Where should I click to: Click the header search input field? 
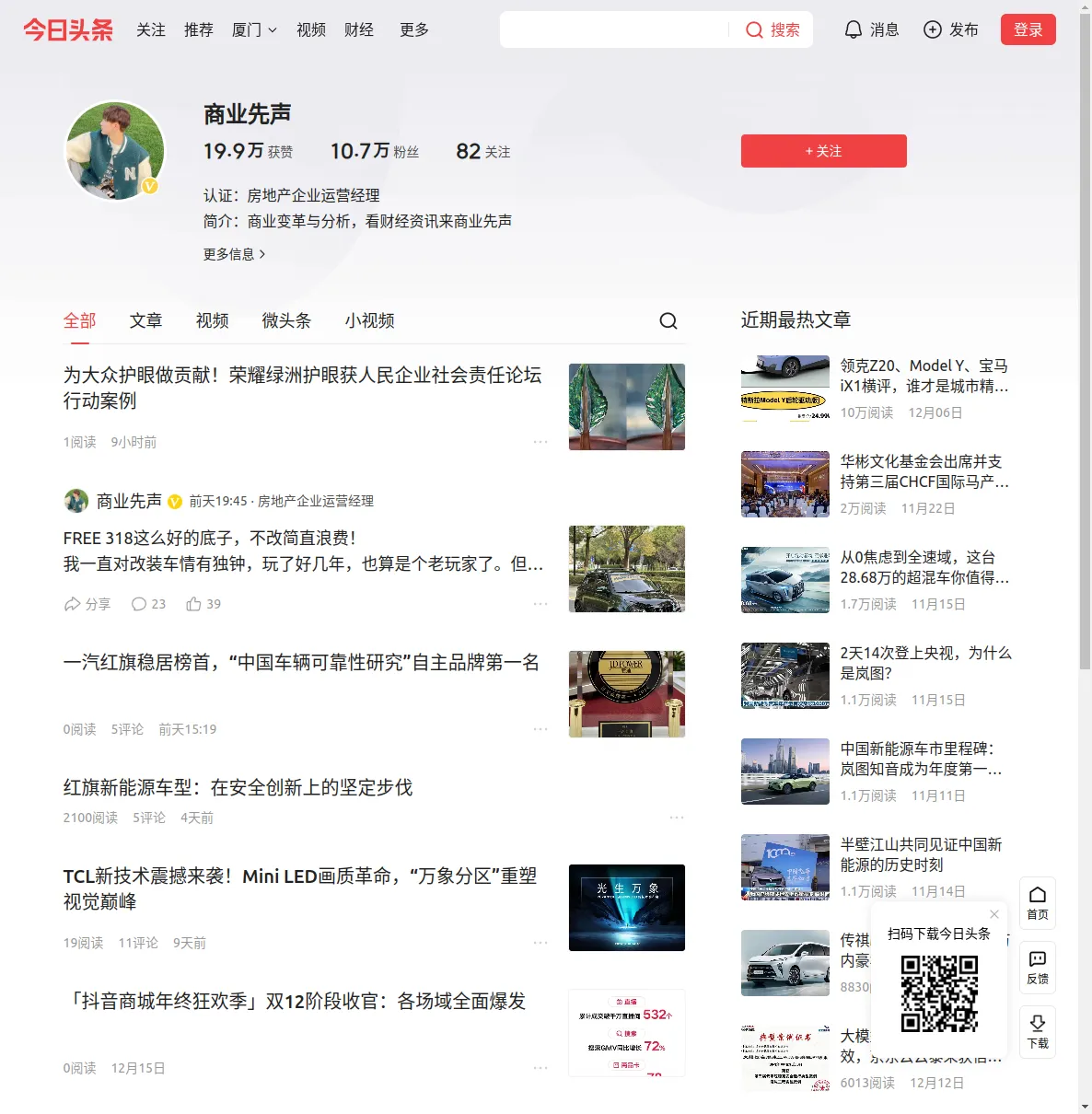pyautogui.click(x=614, y=29)
